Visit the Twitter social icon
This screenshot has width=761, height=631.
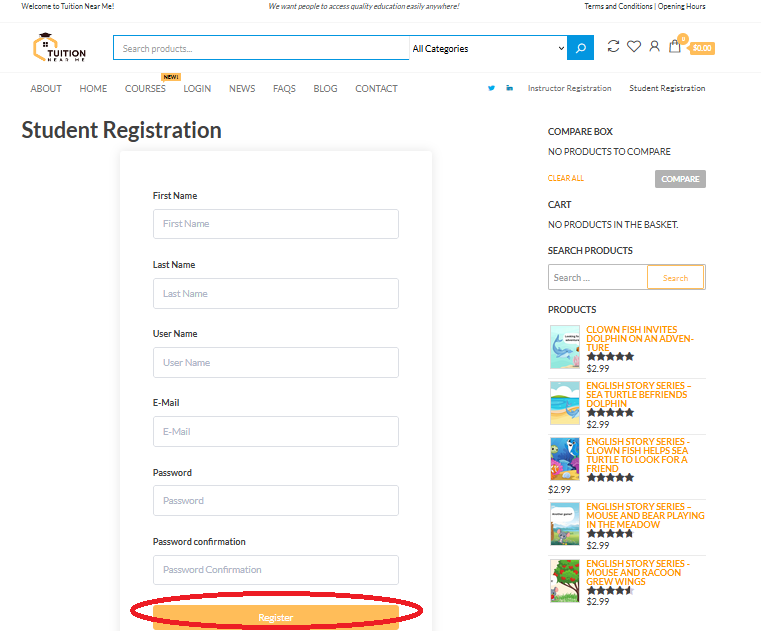491,89
